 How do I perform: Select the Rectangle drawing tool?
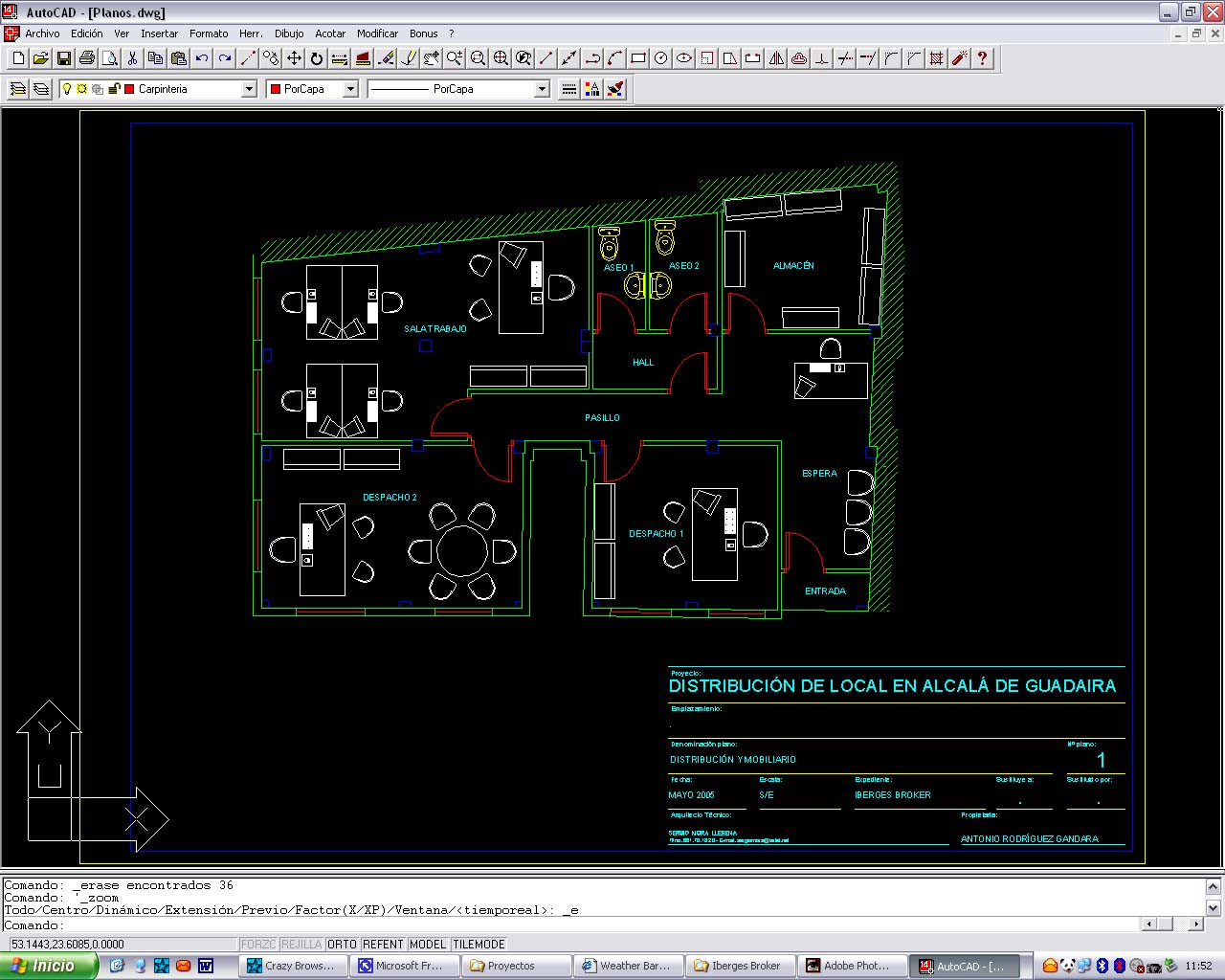(x=638, y=58)
